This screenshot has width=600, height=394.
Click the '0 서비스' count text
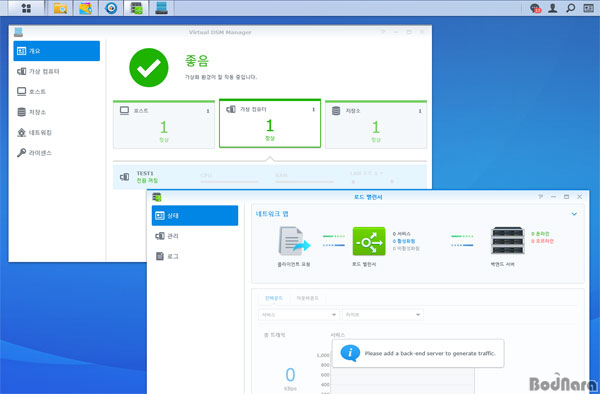[401, 234]
